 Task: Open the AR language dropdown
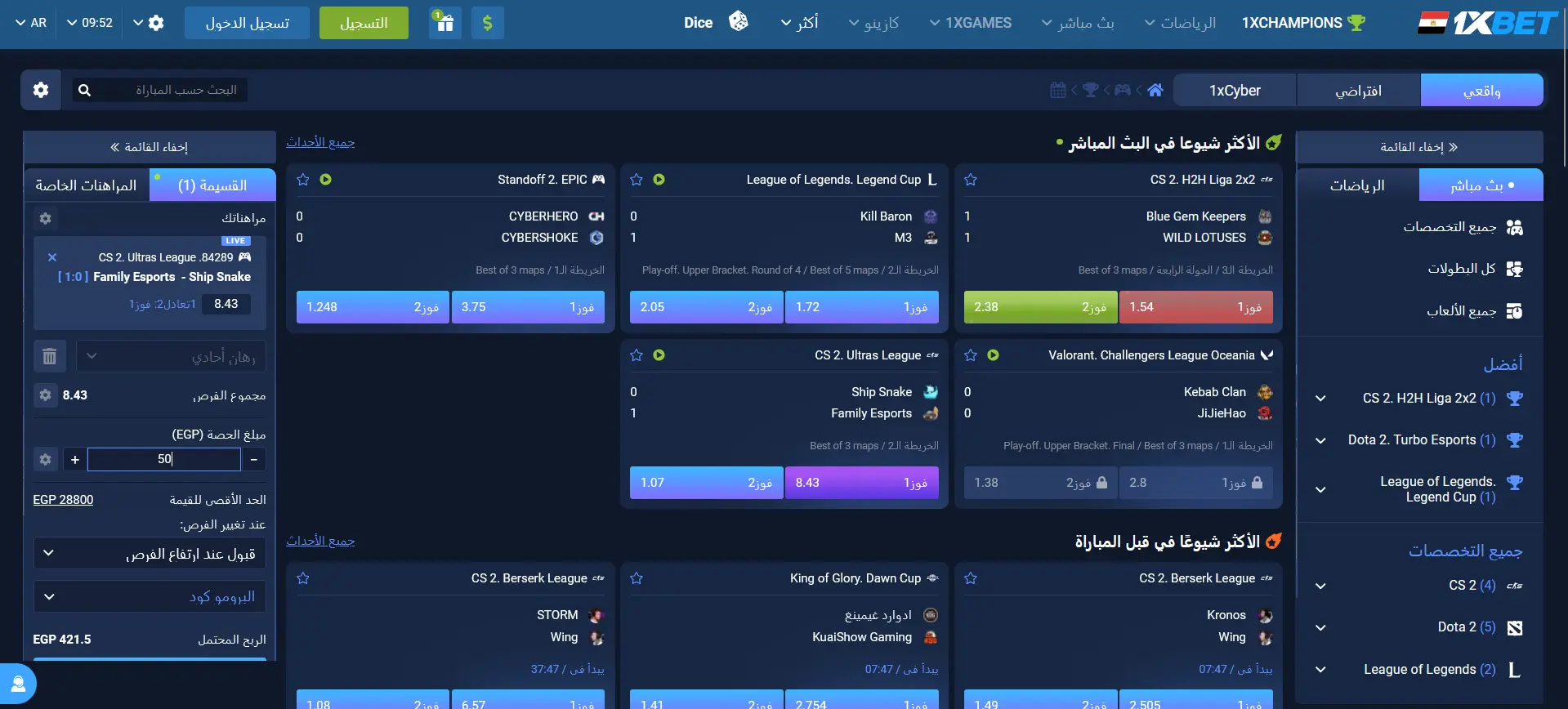[31, 23]
